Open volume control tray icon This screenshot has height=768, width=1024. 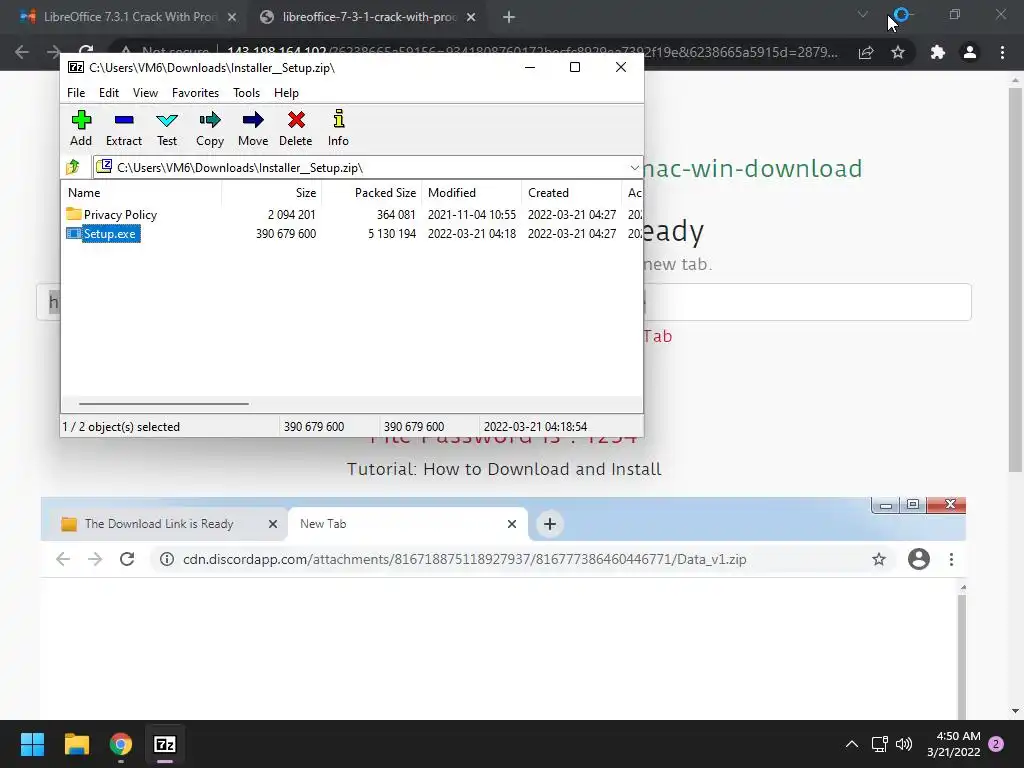point(904,744)
